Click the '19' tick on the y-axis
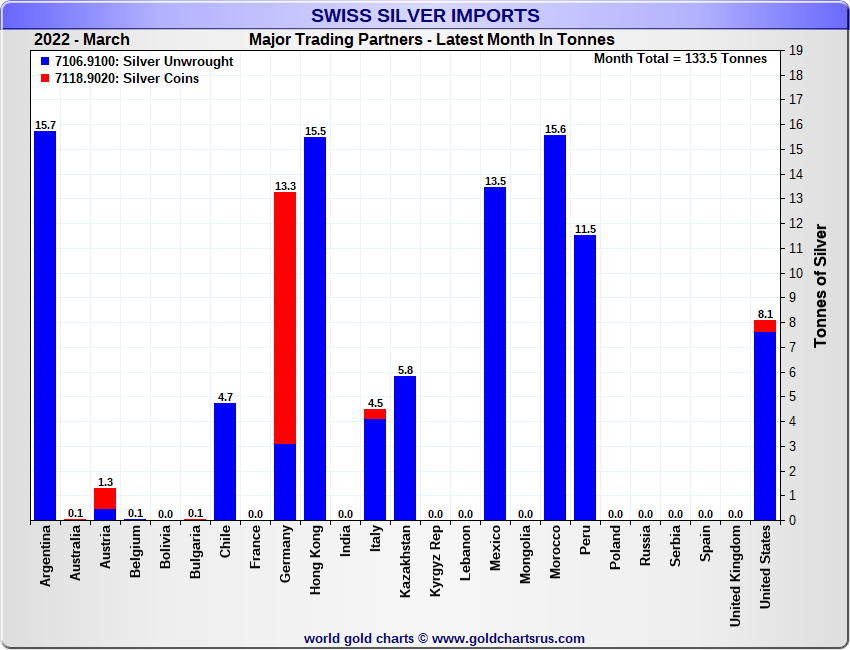Screen dimensions: 850x650 [796, 50]
